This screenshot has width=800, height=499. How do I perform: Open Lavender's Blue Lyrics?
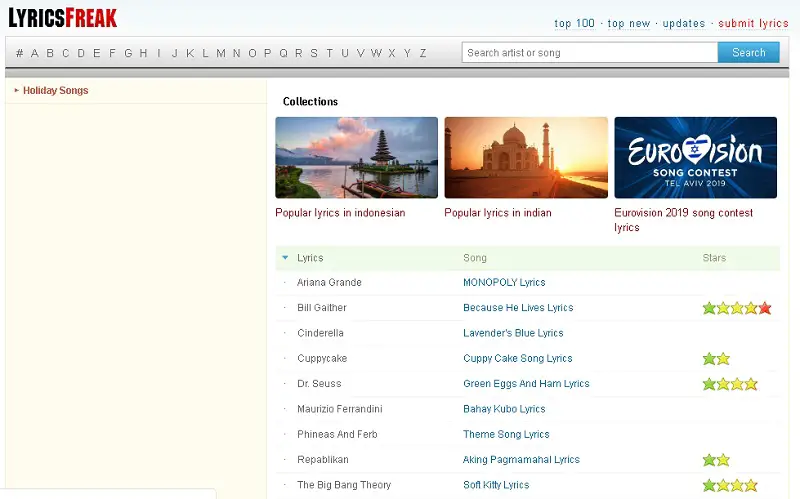pos(513,333)
